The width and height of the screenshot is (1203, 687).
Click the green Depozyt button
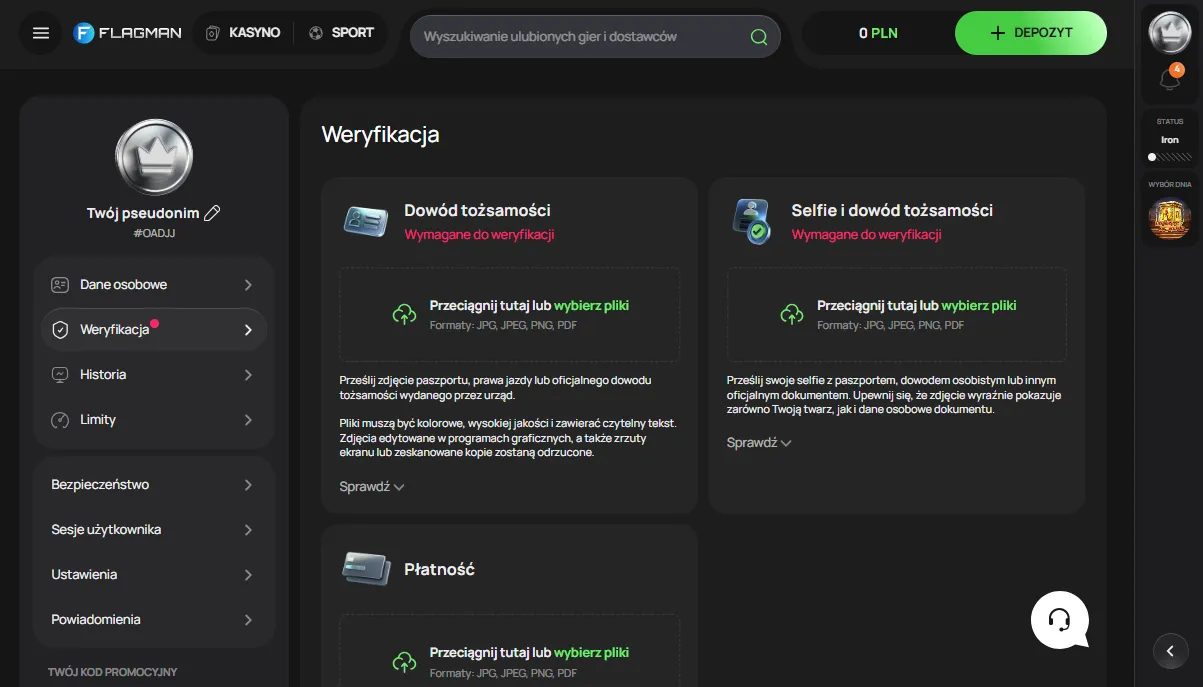(x=1031, y=33)
